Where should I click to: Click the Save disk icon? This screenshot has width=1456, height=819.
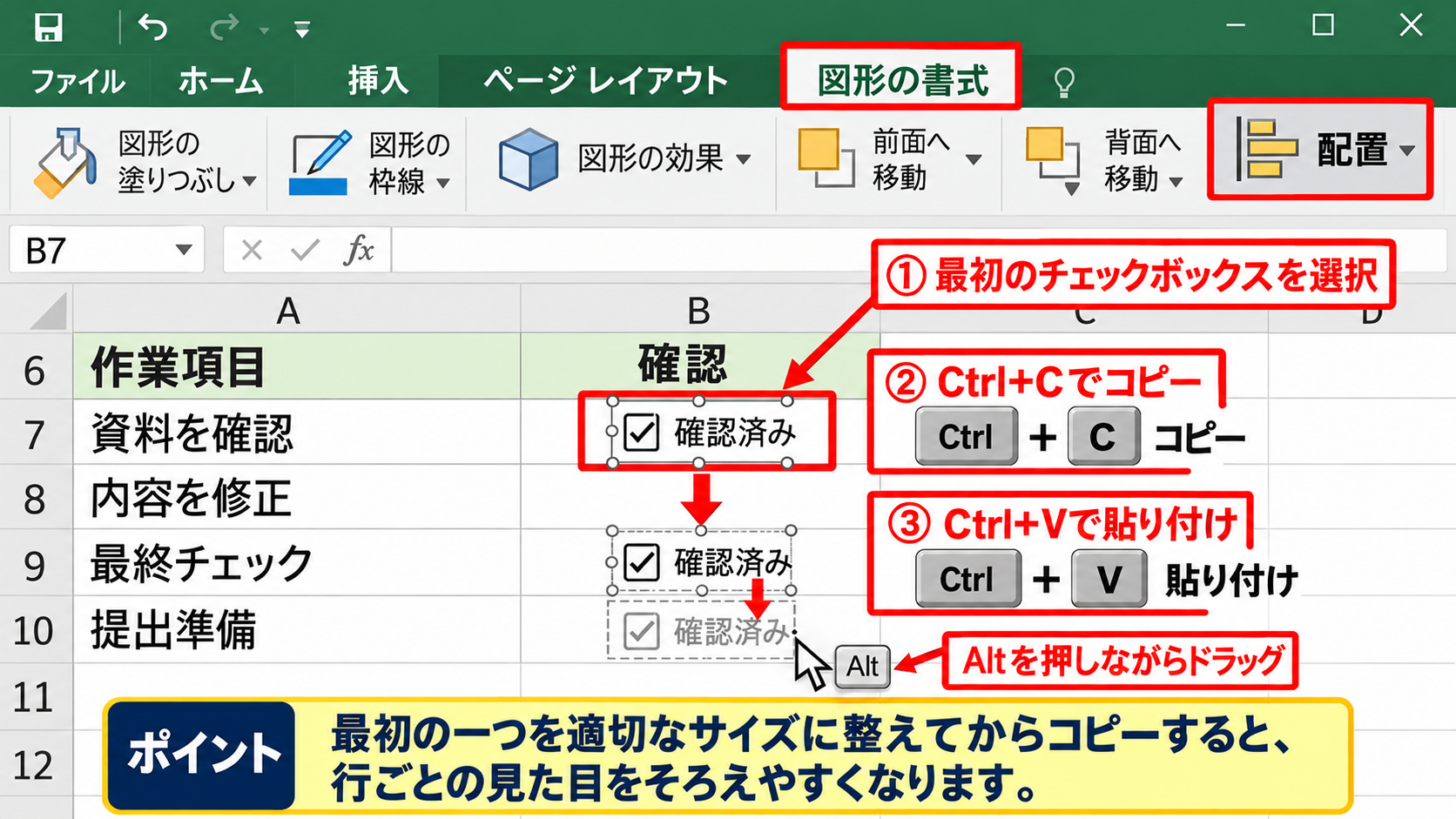tap(48, 27)
